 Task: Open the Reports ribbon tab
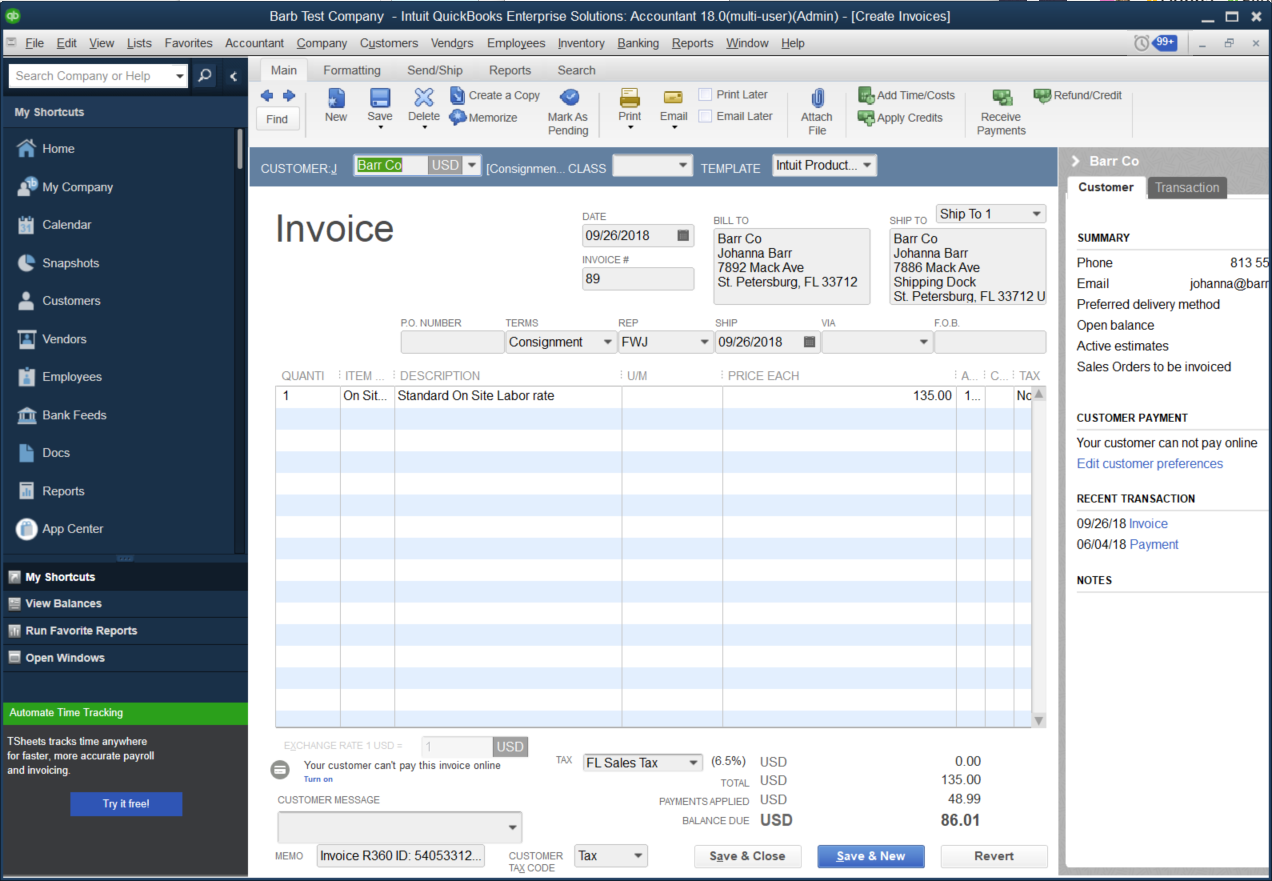510,70
